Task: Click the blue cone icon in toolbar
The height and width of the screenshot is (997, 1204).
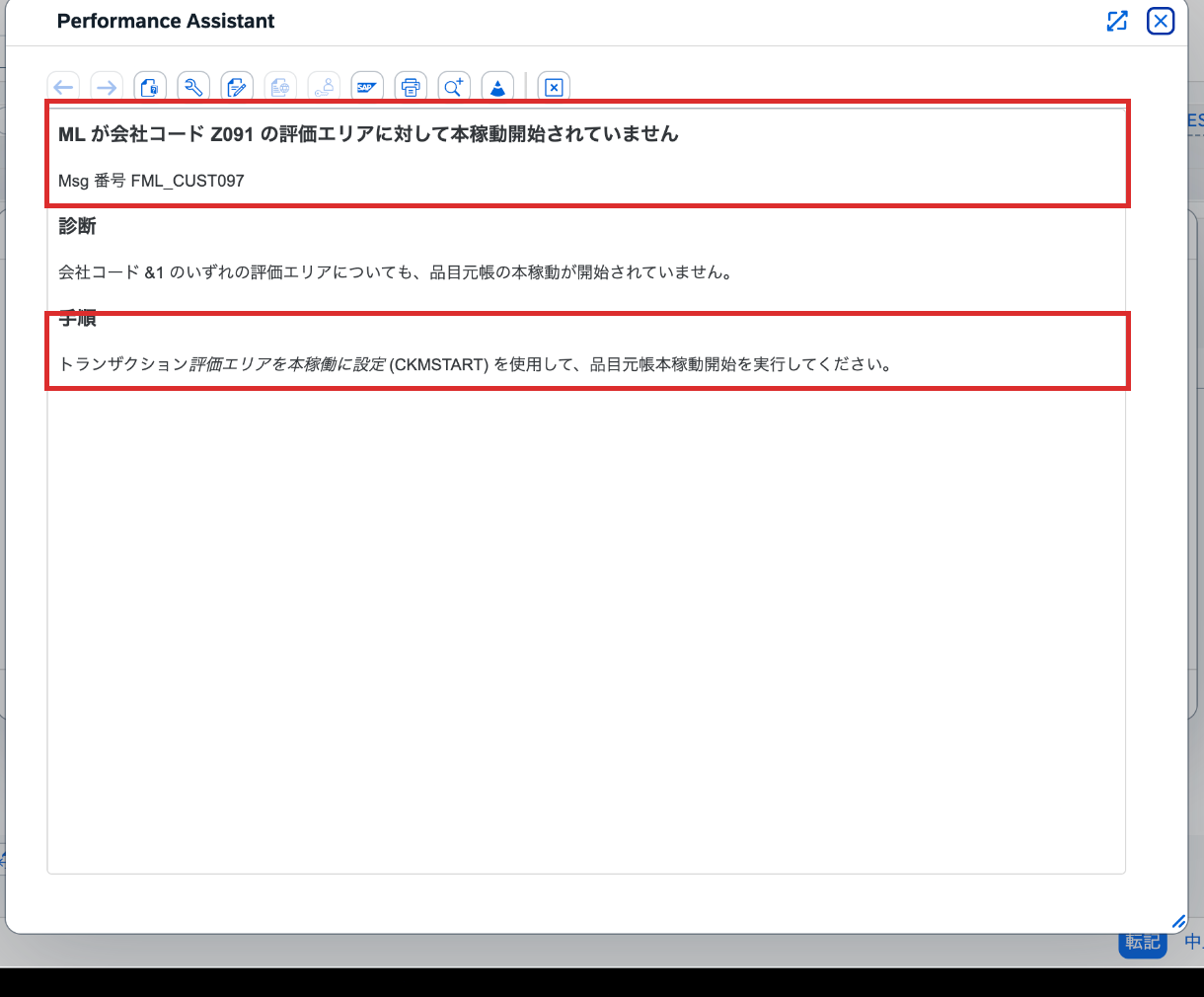Action: (x=497, y=87)
